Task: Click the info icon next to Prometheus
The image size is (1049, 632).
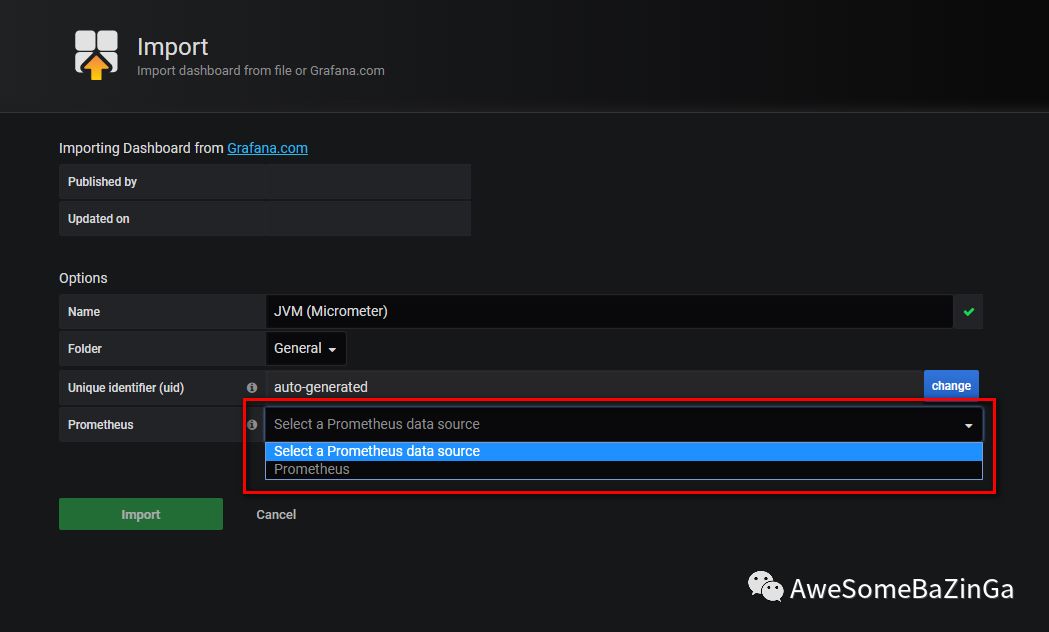Action: (x=252, y=425)
